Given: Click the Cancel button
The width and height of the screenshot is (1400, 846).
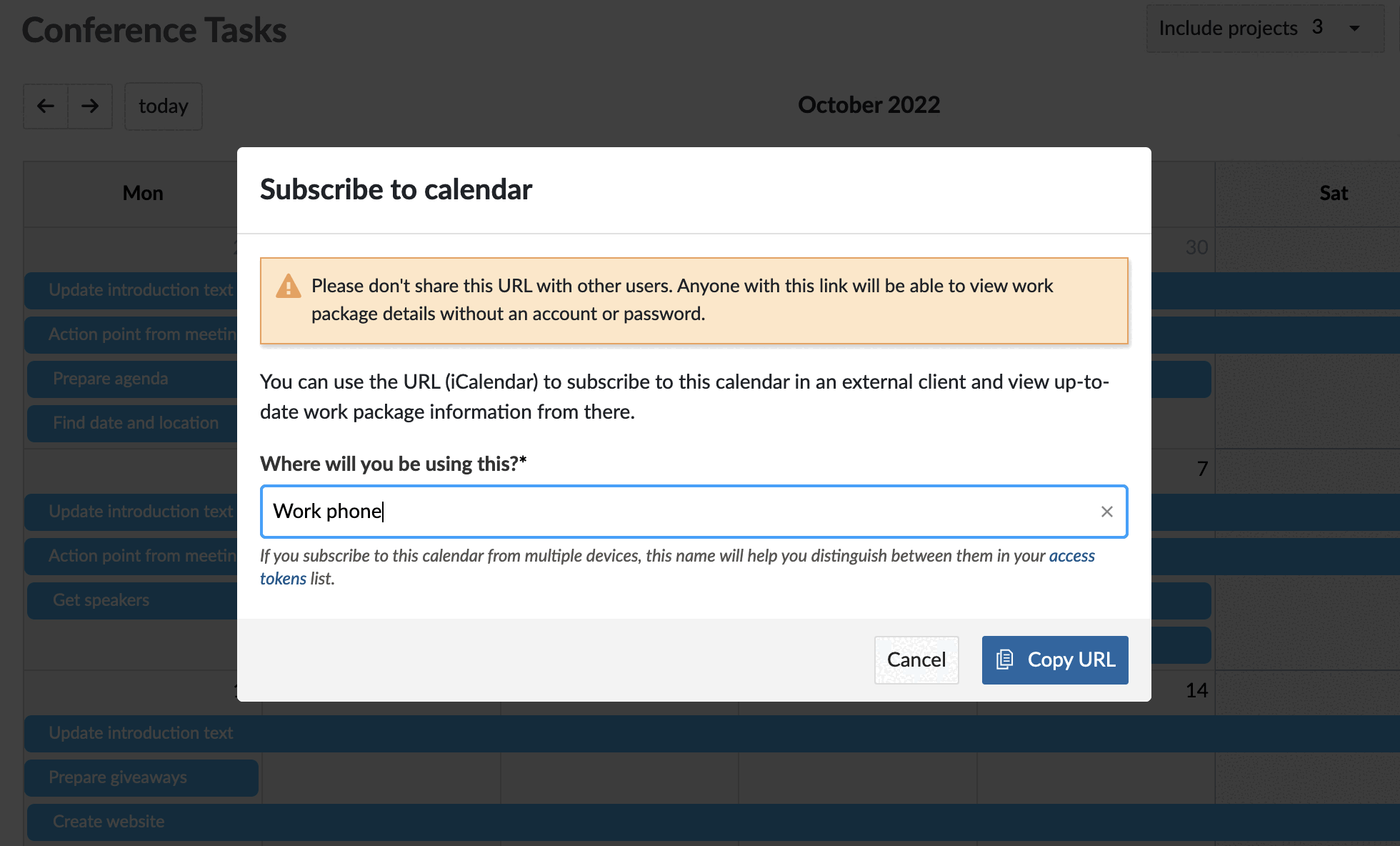Looking at the screenshot, I should [x=916, y=660].
